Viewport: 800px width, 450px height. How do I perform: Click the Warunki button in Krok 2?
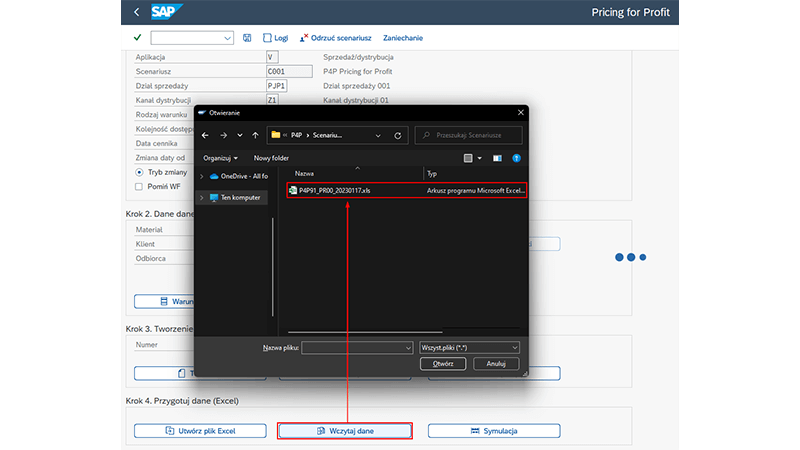coord(164,302)
